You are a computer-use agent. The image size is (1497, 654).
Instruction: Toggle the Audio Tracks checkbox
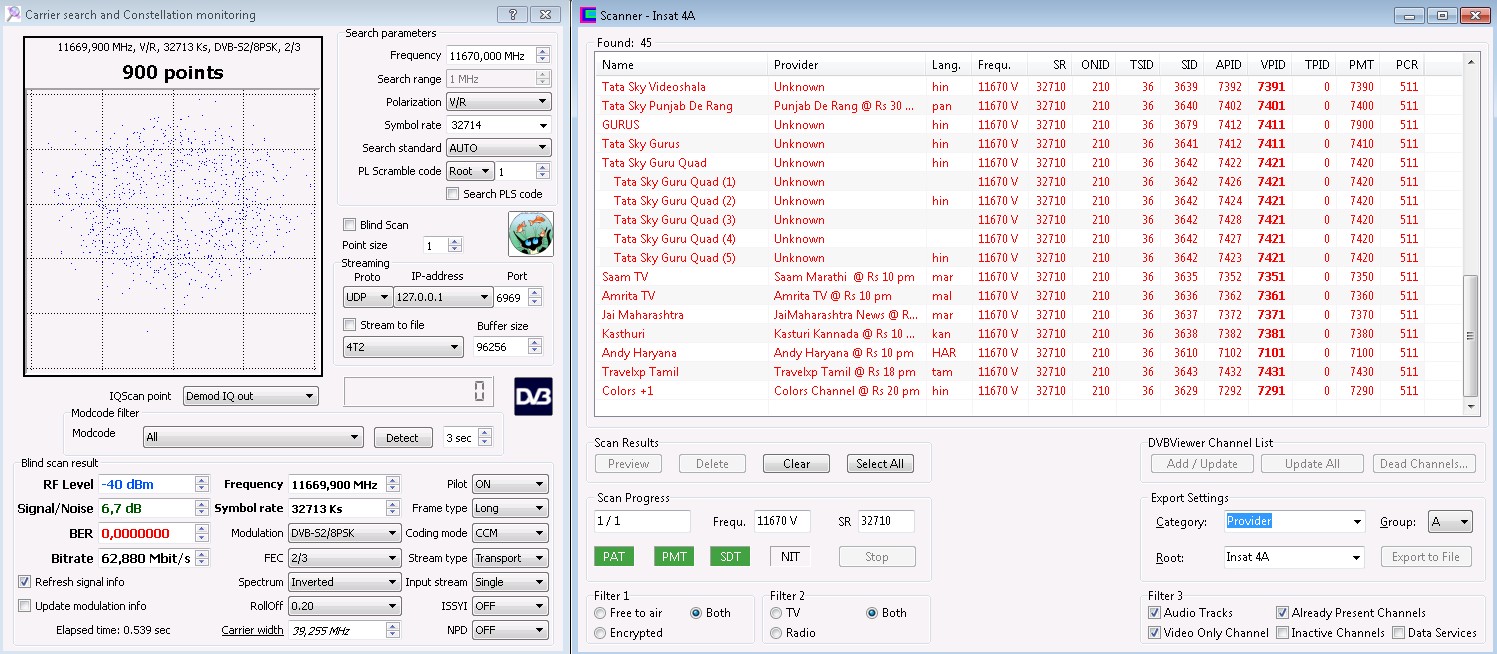(x=1155, y=613)
